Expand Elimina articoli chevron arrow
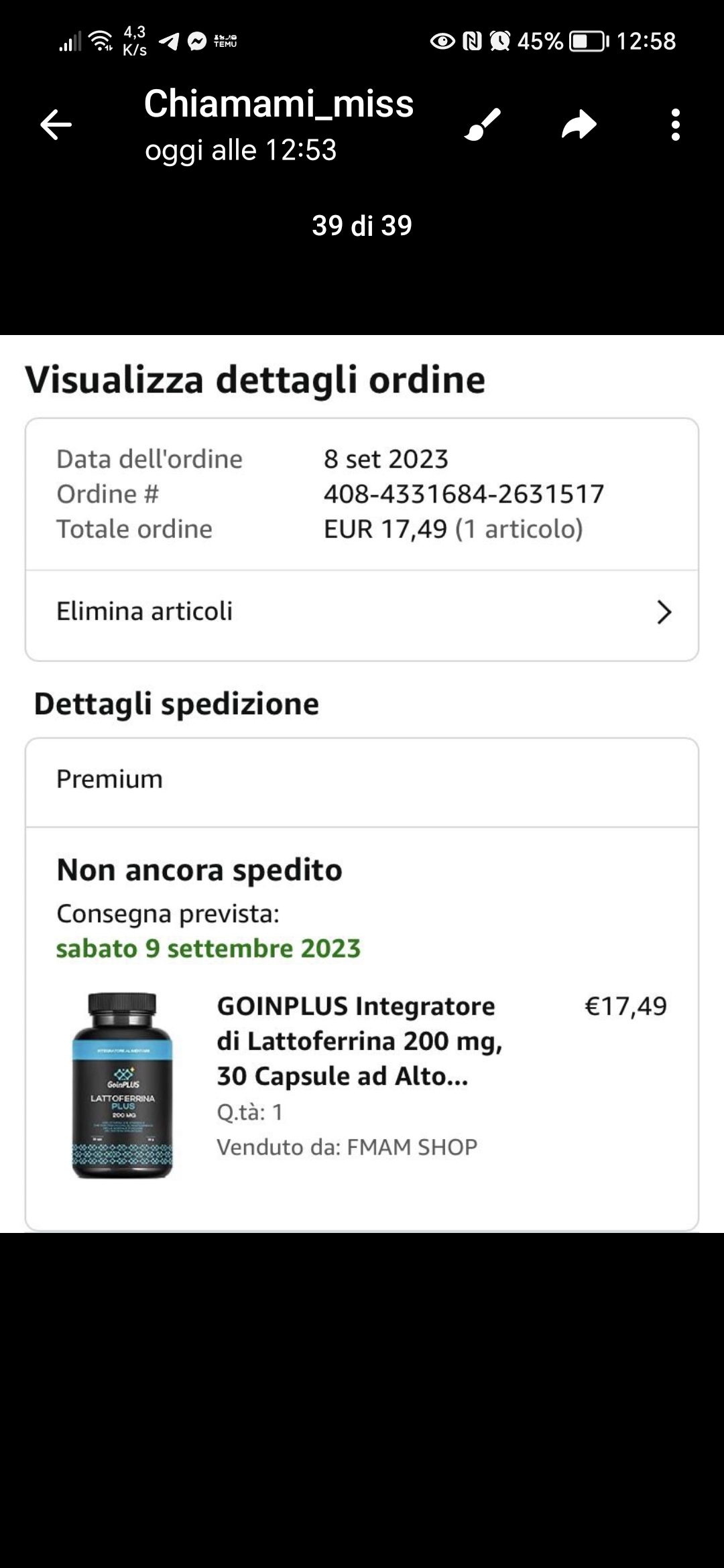This screenshot has height=1568, width=724. (664, 612)
